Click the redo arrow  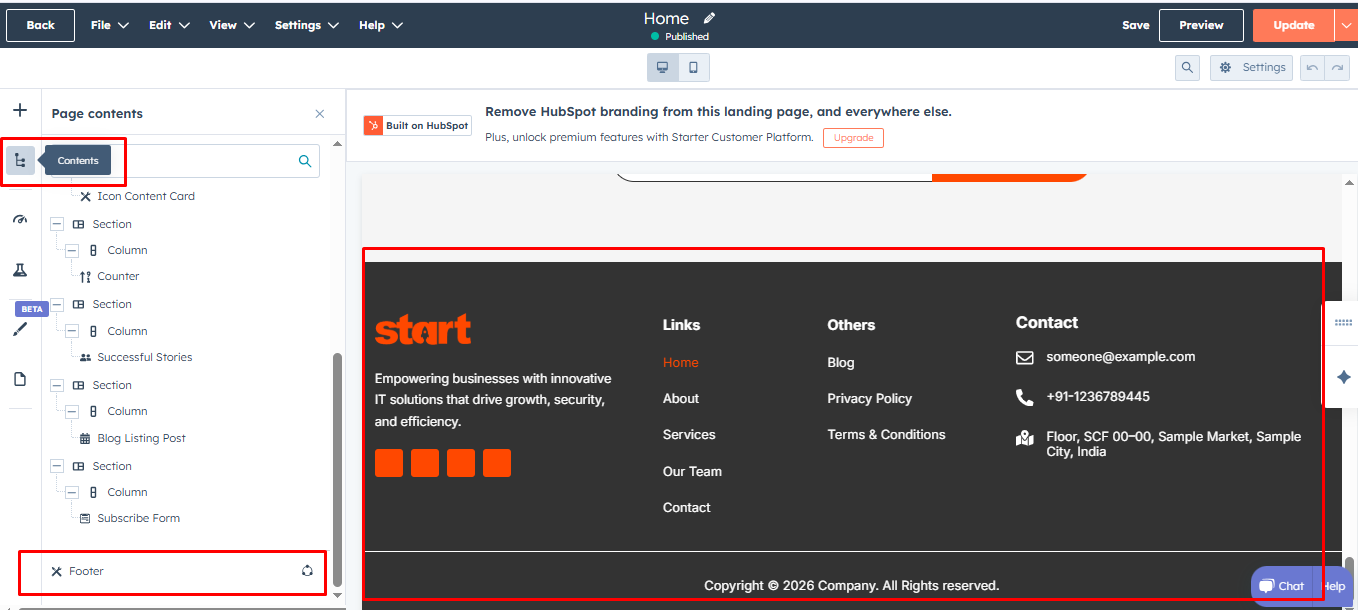[1337, 68]
